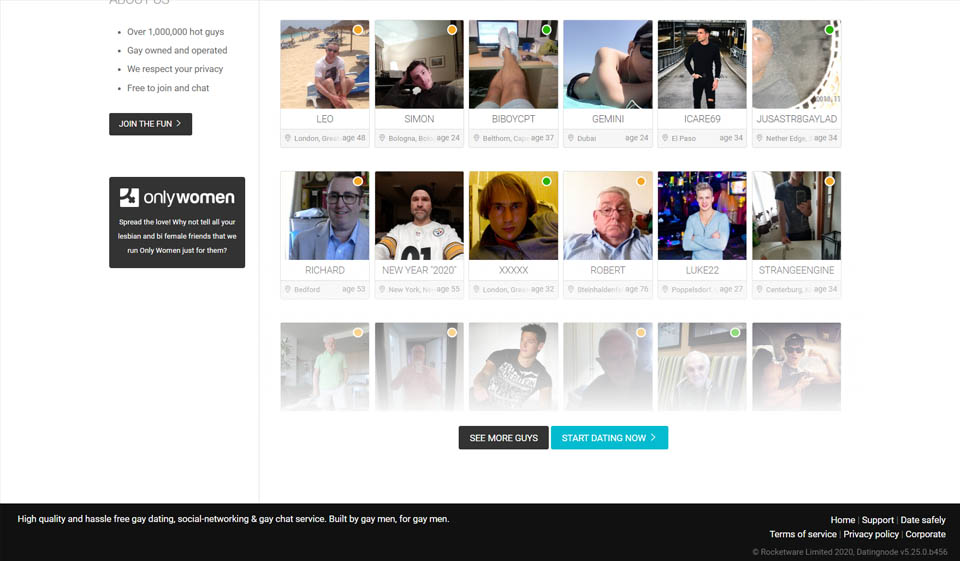Click the orange status dot on SIMON
This screenshot has height=561, width=960.
point(452,30)
